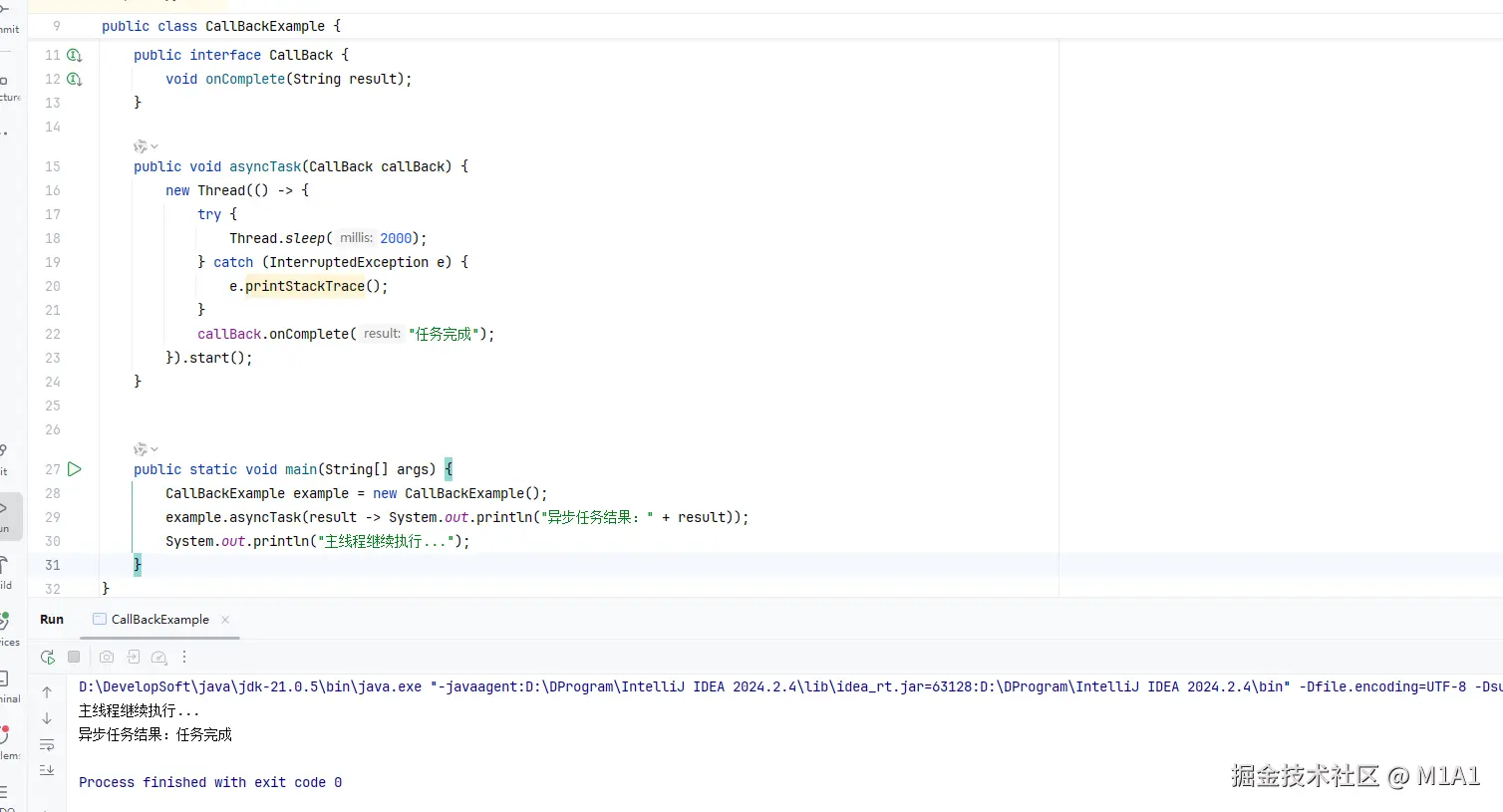The height and width of the screenshot is (812, 1503).
Task: Click the value 2000 on line 18
Action: [396, 238]
